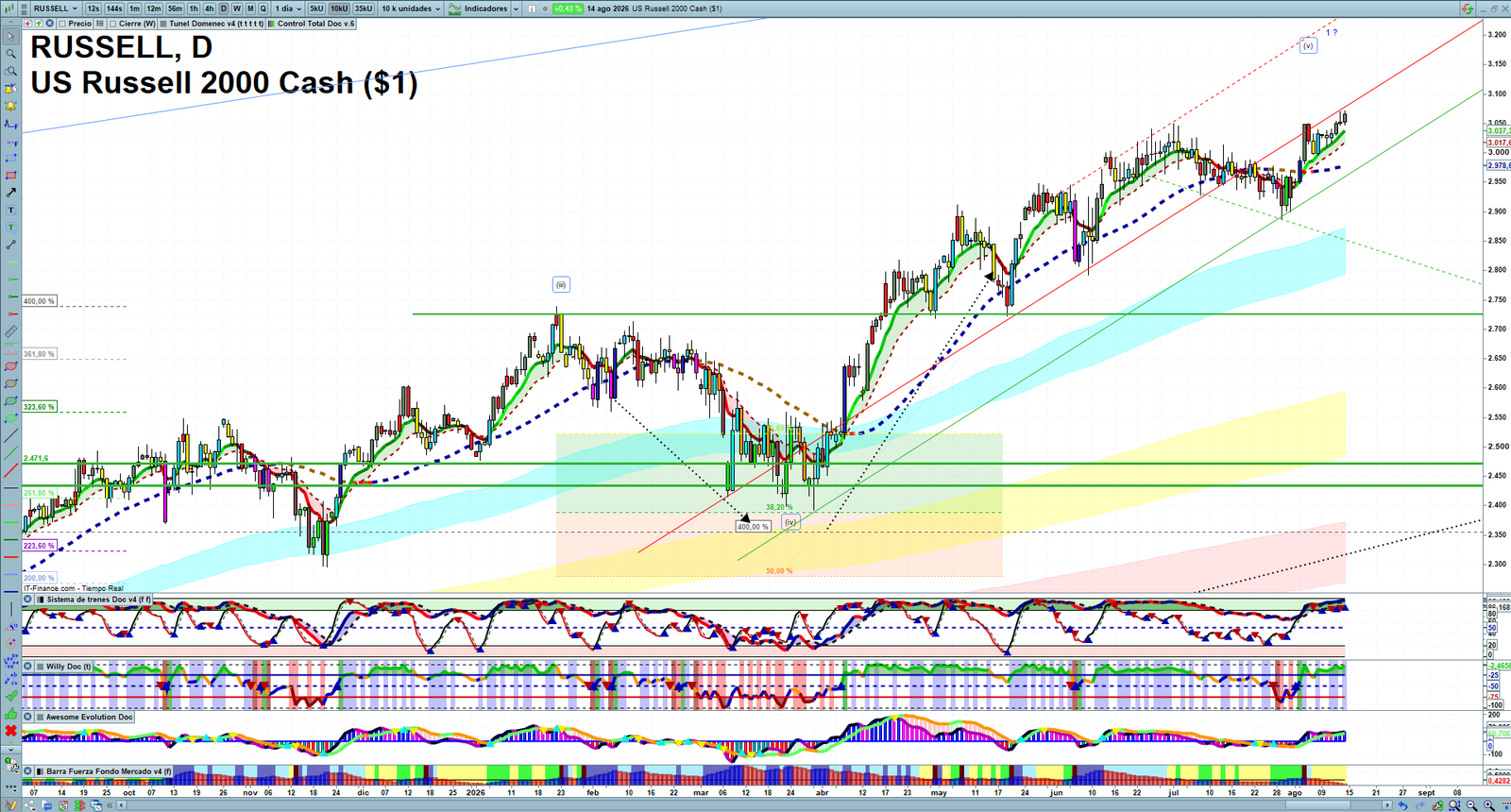
Task: Select the green diagonal line tool
Action: click(x=10, y=453)
